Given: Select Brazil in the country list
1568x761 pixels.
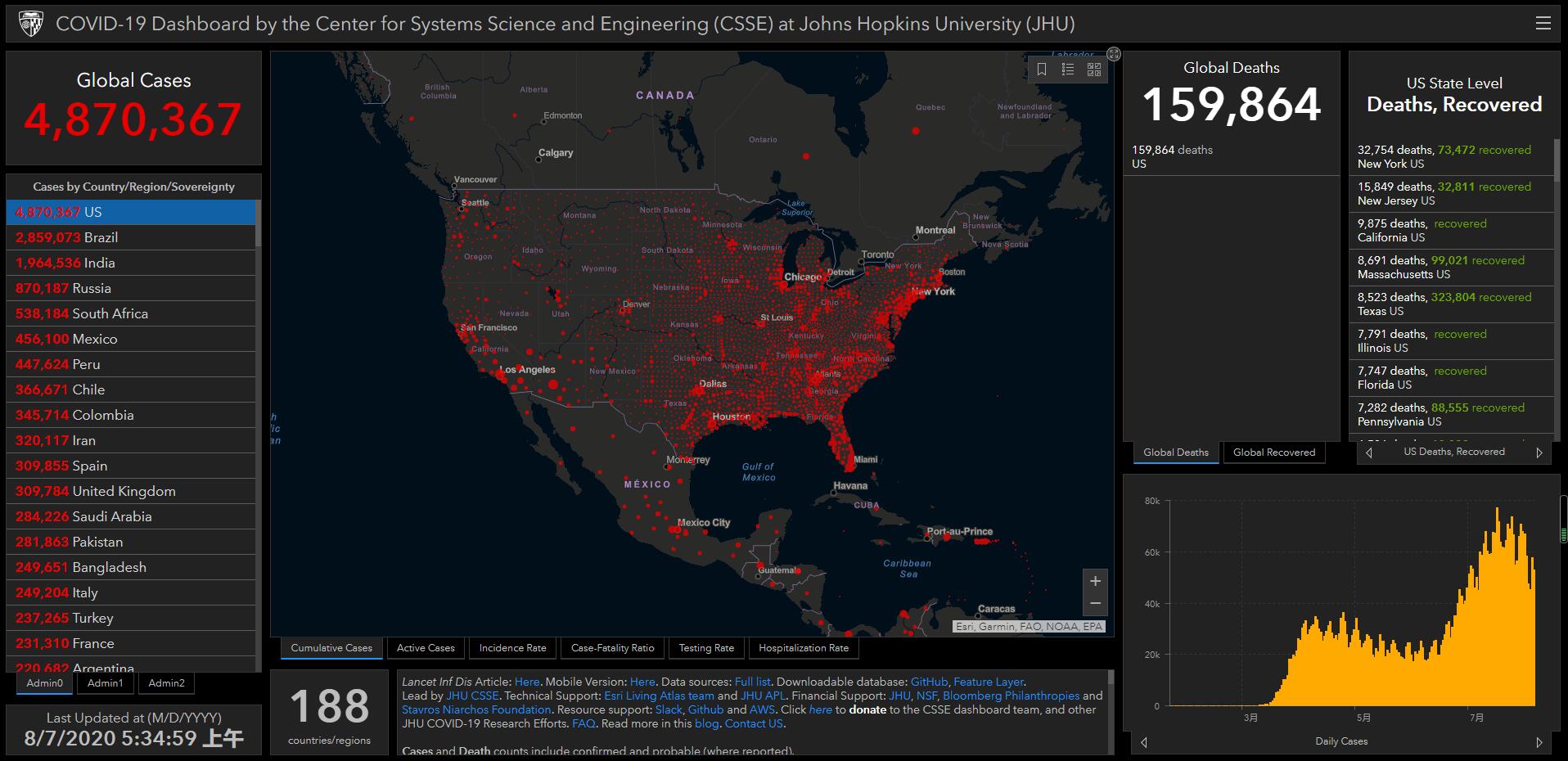Looking at the screenshot, I should [x=131, y=237].
